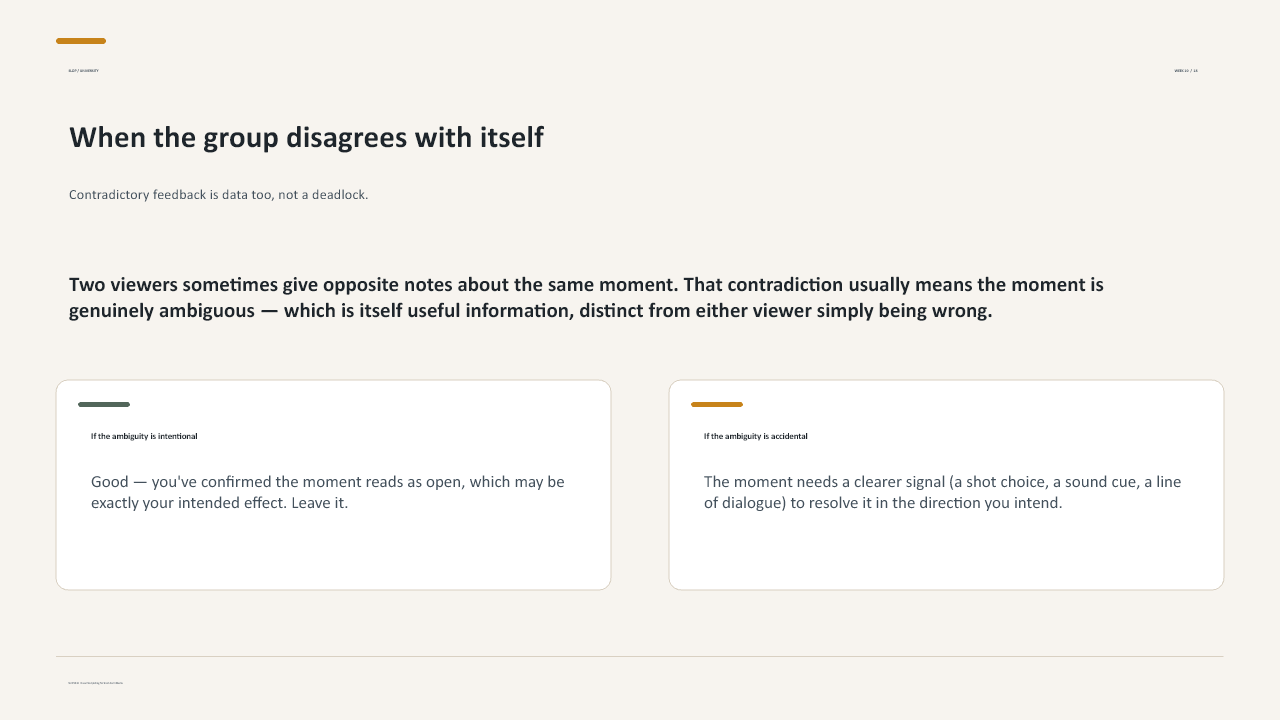Click the orange accent bar in right card
This screenshot has height=720, width=1280.
(717, 405)
